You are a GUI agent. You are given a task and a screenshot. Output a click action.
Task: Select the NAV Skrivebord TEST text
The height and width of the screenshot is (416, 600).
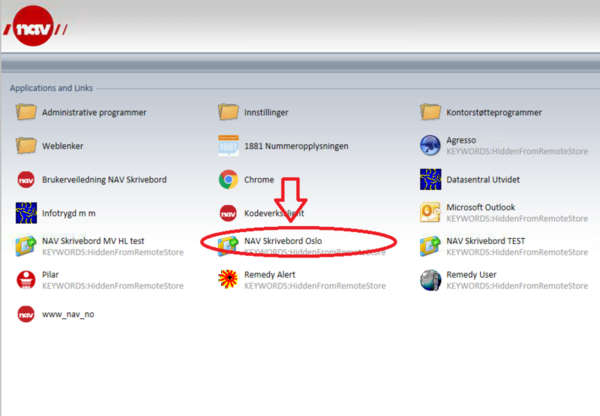pos(486,241)
